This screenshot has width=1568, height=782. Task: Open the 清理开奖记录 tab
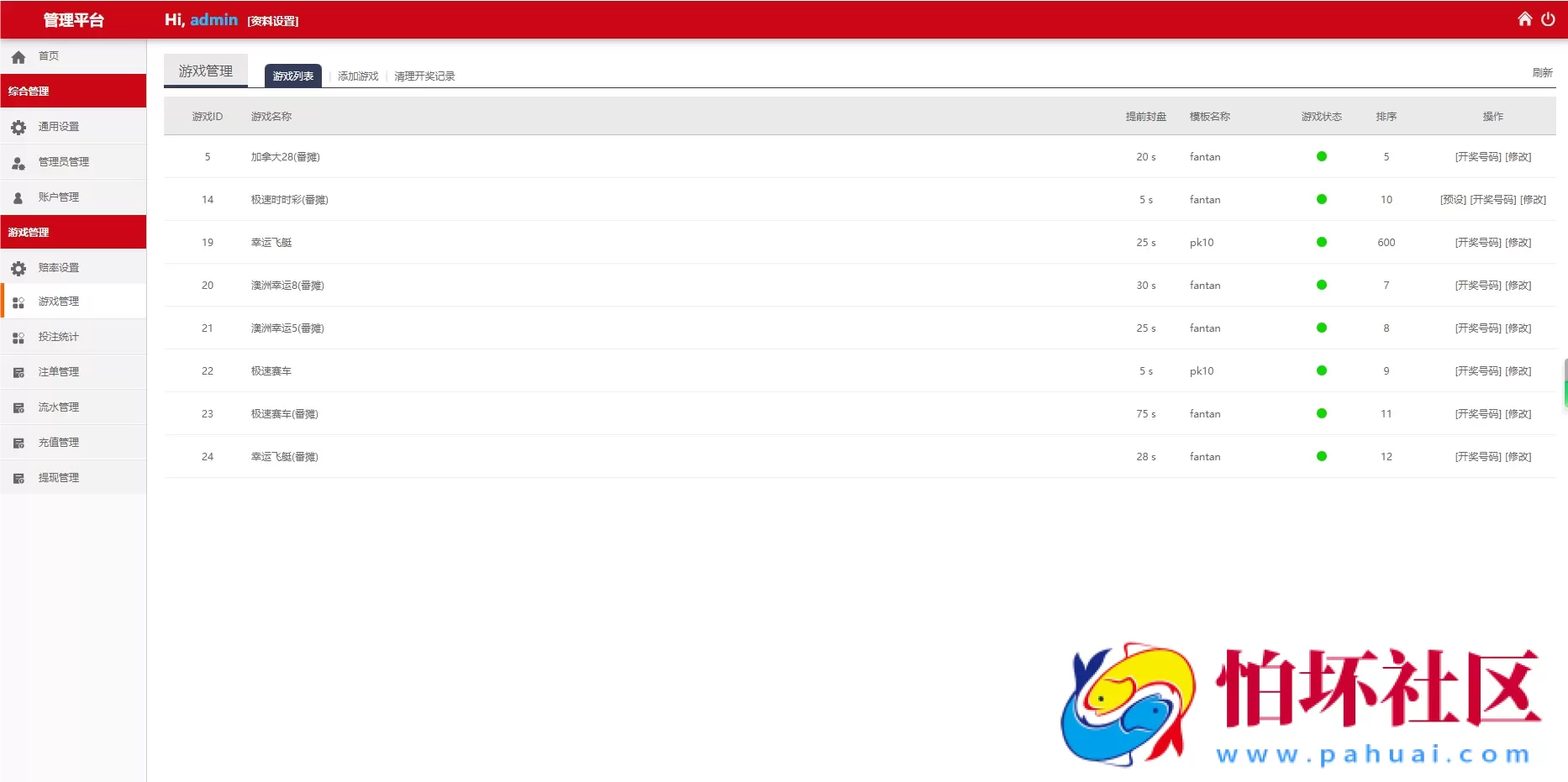tap(424, 76)
